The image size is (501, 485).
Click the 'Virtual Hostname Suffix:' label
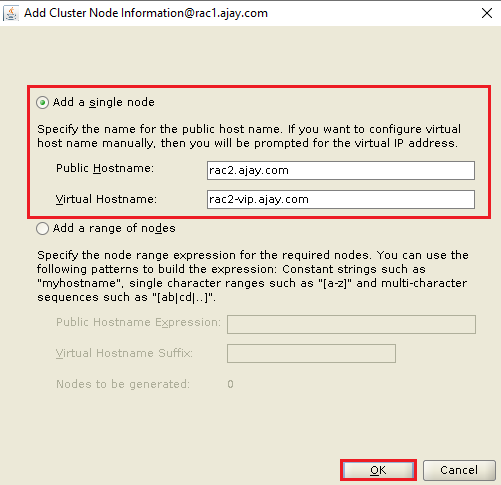coord(124,353)
